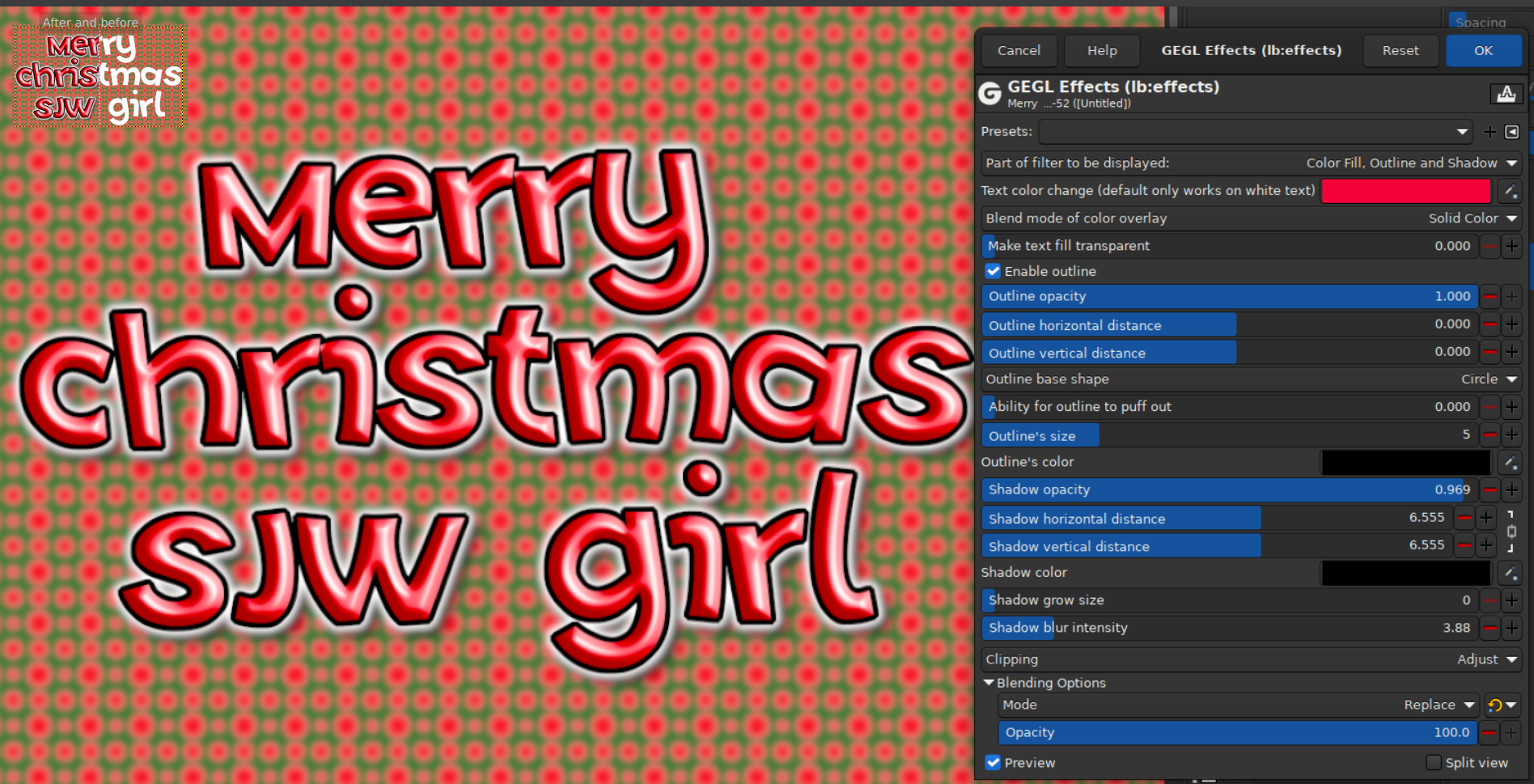Increase Shadow vertical distance value
Viewport: 1534px width, 784px height.
coord(1486,545)
